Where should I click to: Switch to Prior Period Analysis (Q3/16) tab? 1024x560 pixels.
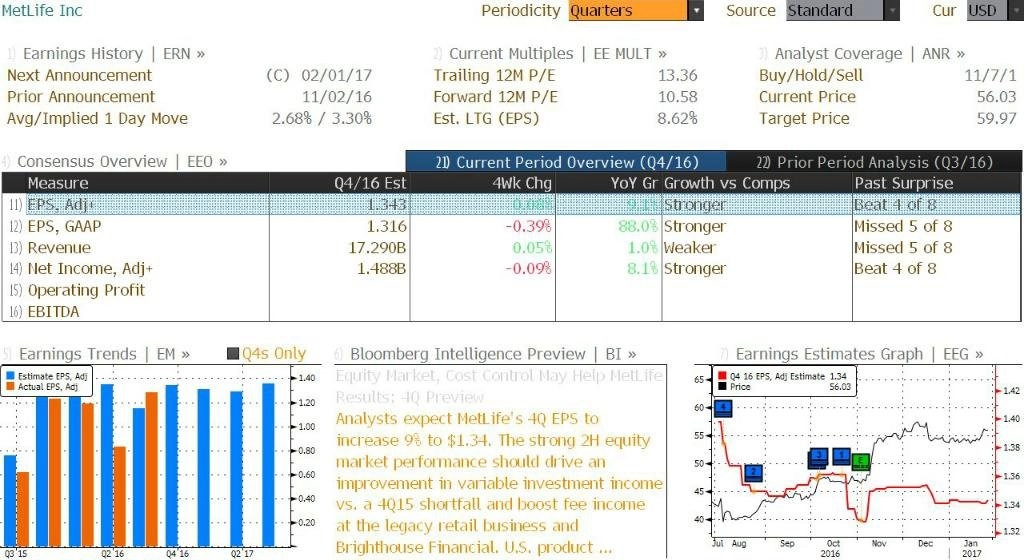[874, 162]
